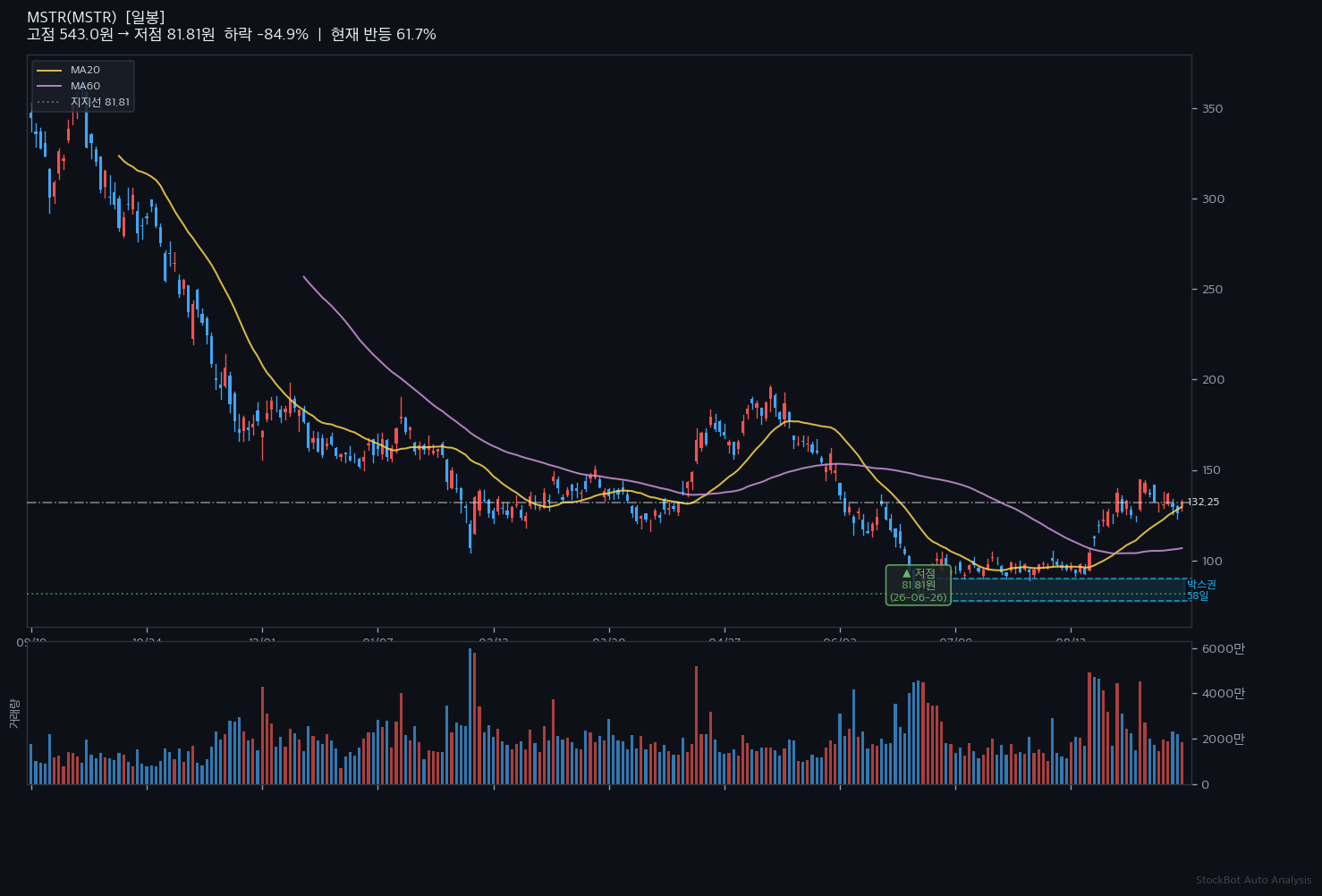Click the "하락 -84.9%" text
Image resolution: width=1322 pixels, height=896 pixels.
point(267,35)
